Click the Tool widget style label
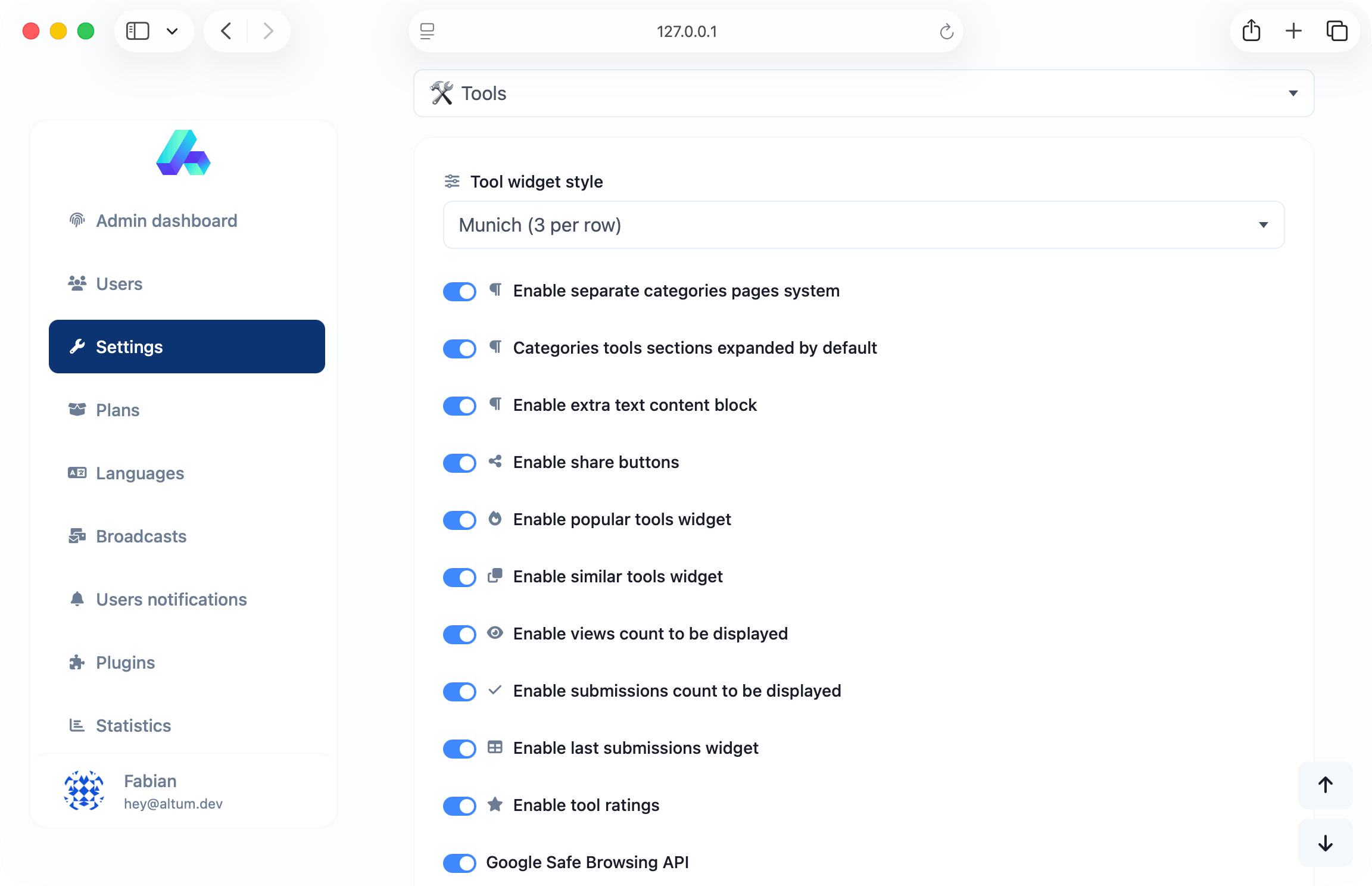The image size is (1372, 886). (537, 182)
